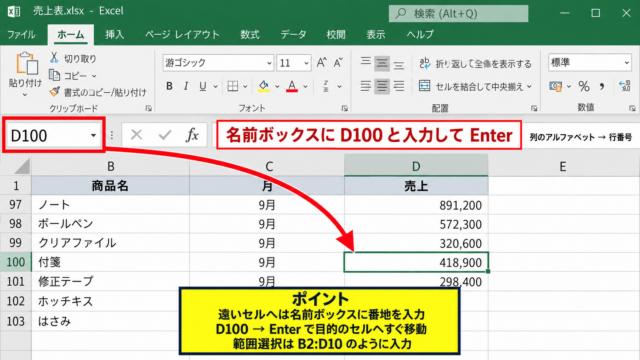
Task: Click the Format Painter brush icon
Action: point(54,92)
